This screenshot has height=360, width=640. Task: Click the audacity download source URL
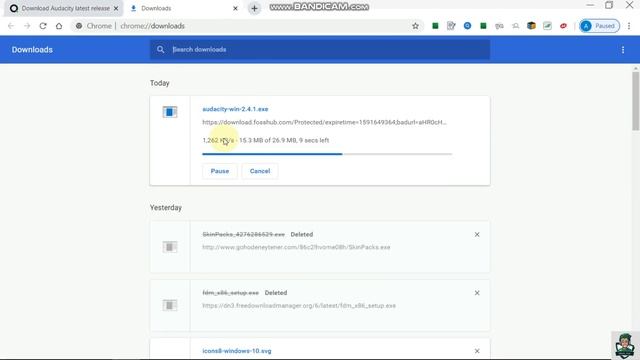324,122
